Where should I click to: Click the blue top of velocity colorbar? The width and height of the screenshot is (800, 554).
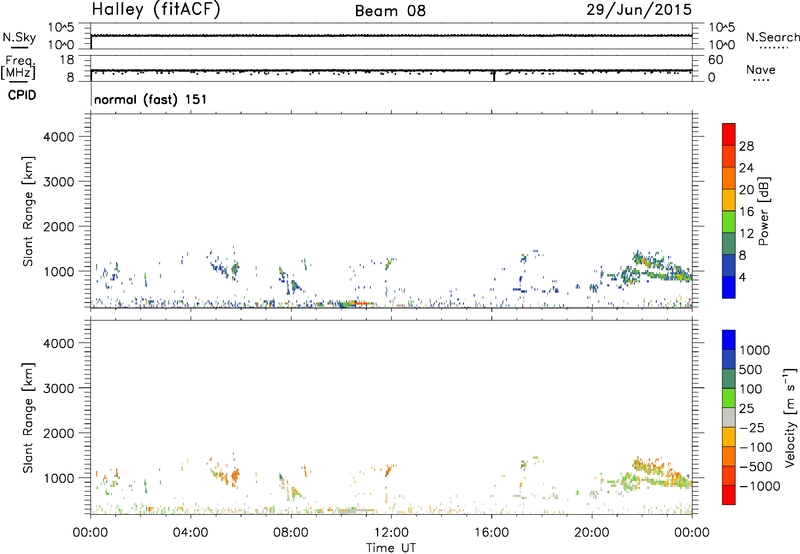pyautogui.click(x=729, y=340)
